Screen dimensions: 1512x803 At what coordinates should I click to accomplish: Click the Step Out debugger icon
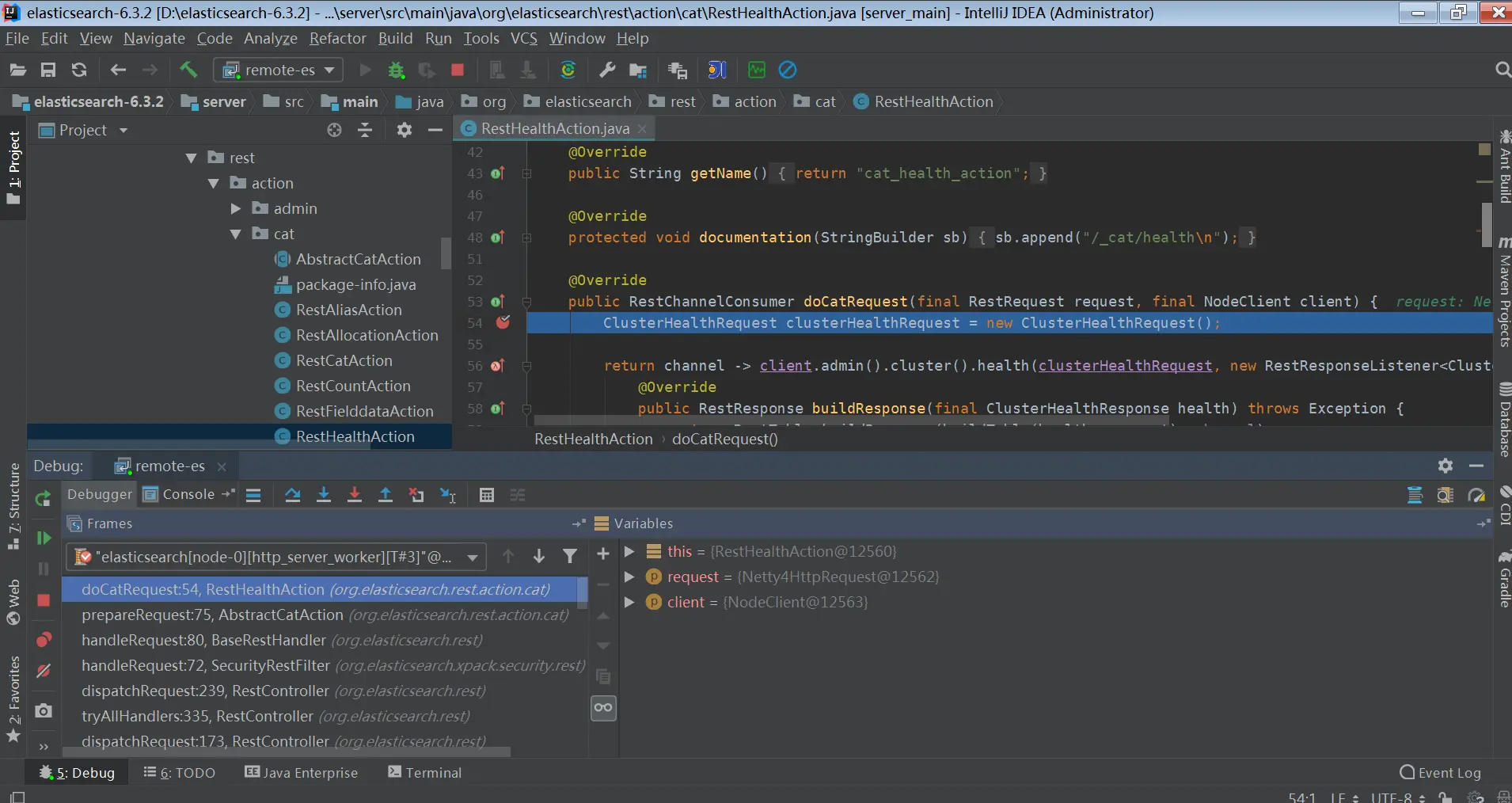386,495
